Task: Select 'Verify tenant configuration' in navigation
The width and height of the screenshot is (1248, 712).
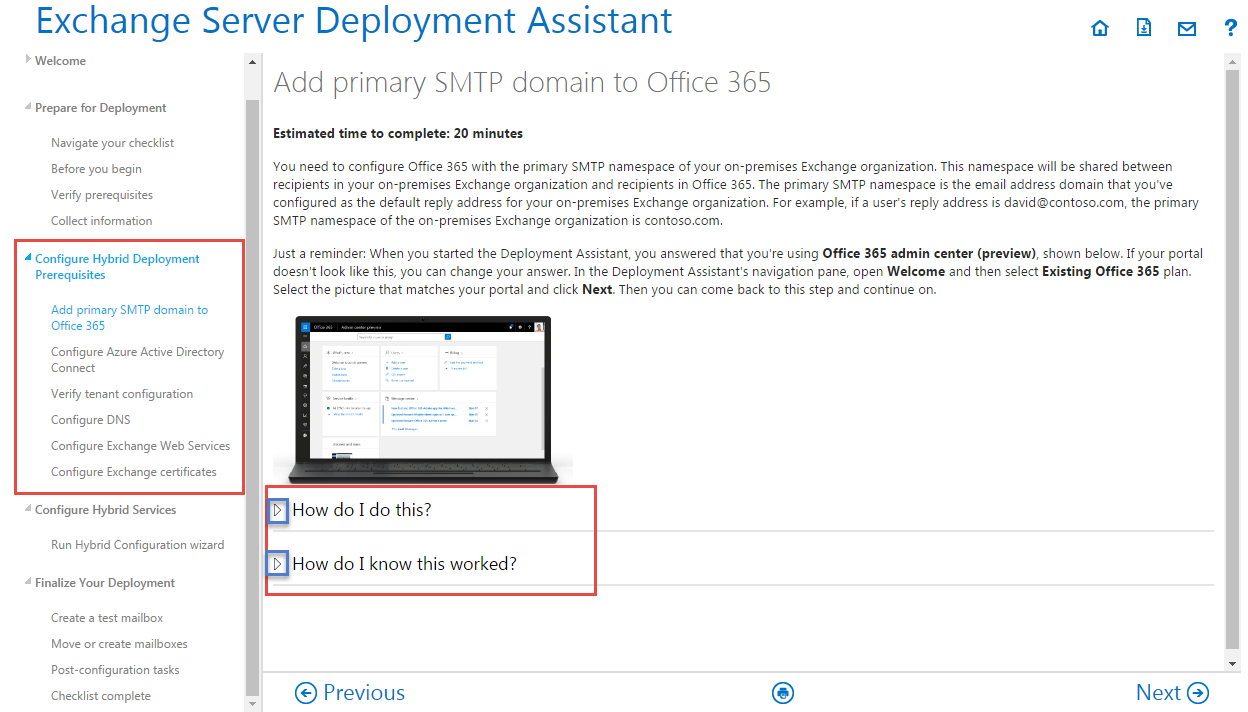Action: pos(122,394)
